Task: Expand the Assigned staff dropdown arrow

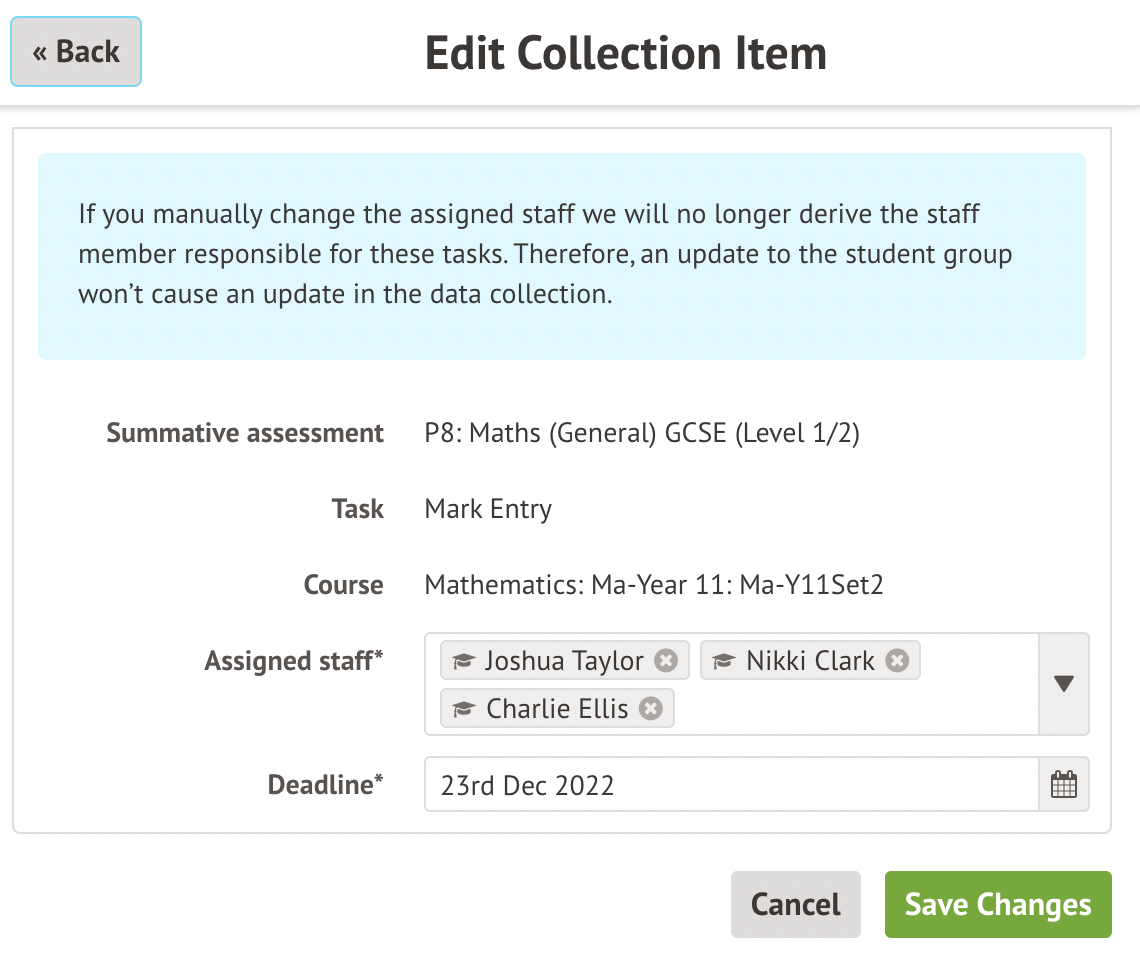Action: point(1064,684)
